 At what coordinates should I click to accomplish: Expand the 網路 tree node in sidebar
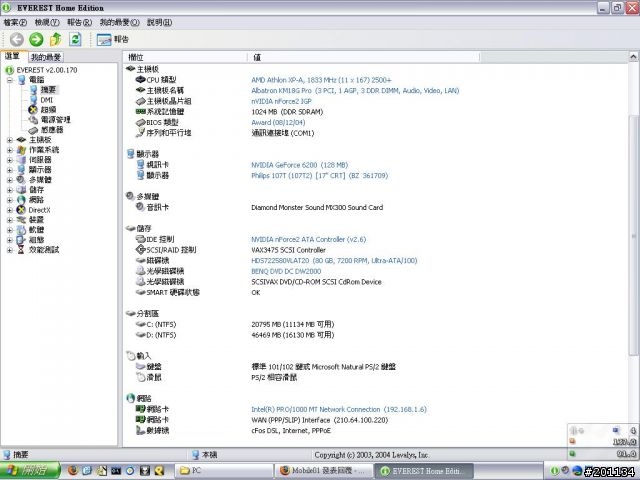pos(10,200)
